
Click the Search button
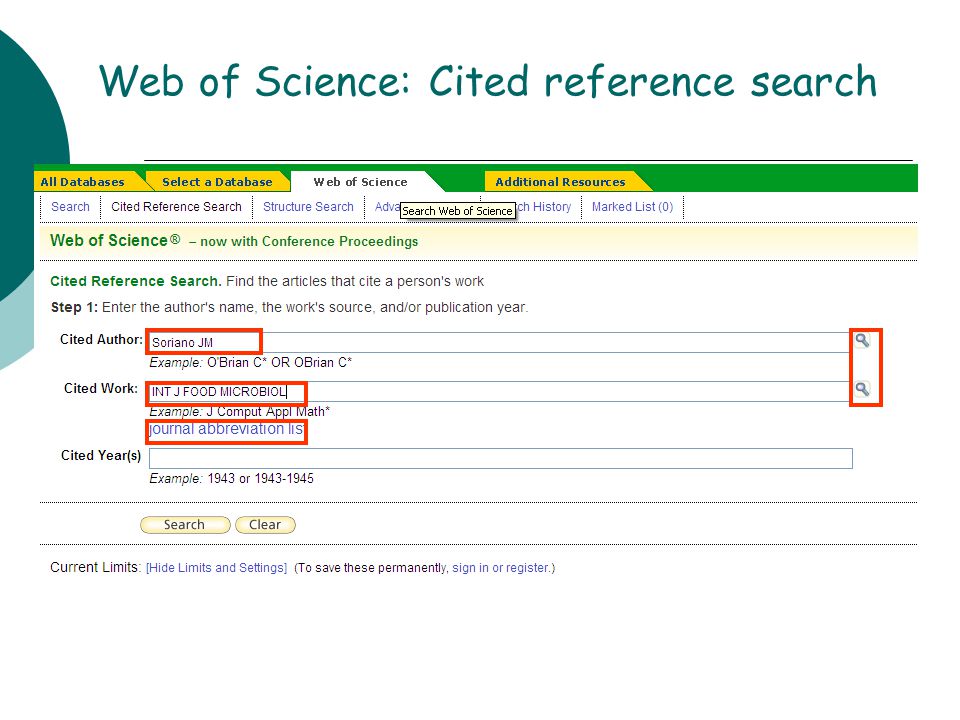[x=185, y=525]
